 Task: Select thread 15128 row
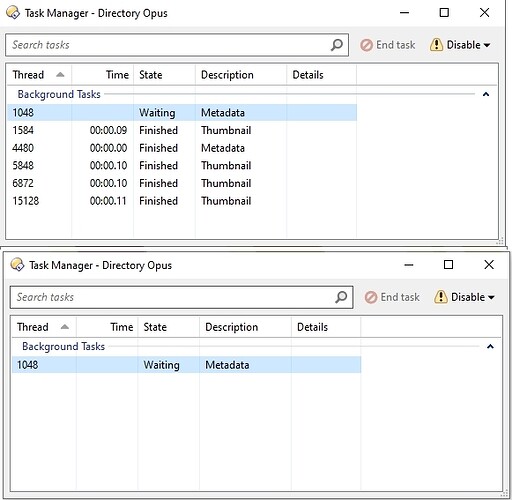click(x=182, y=201)
